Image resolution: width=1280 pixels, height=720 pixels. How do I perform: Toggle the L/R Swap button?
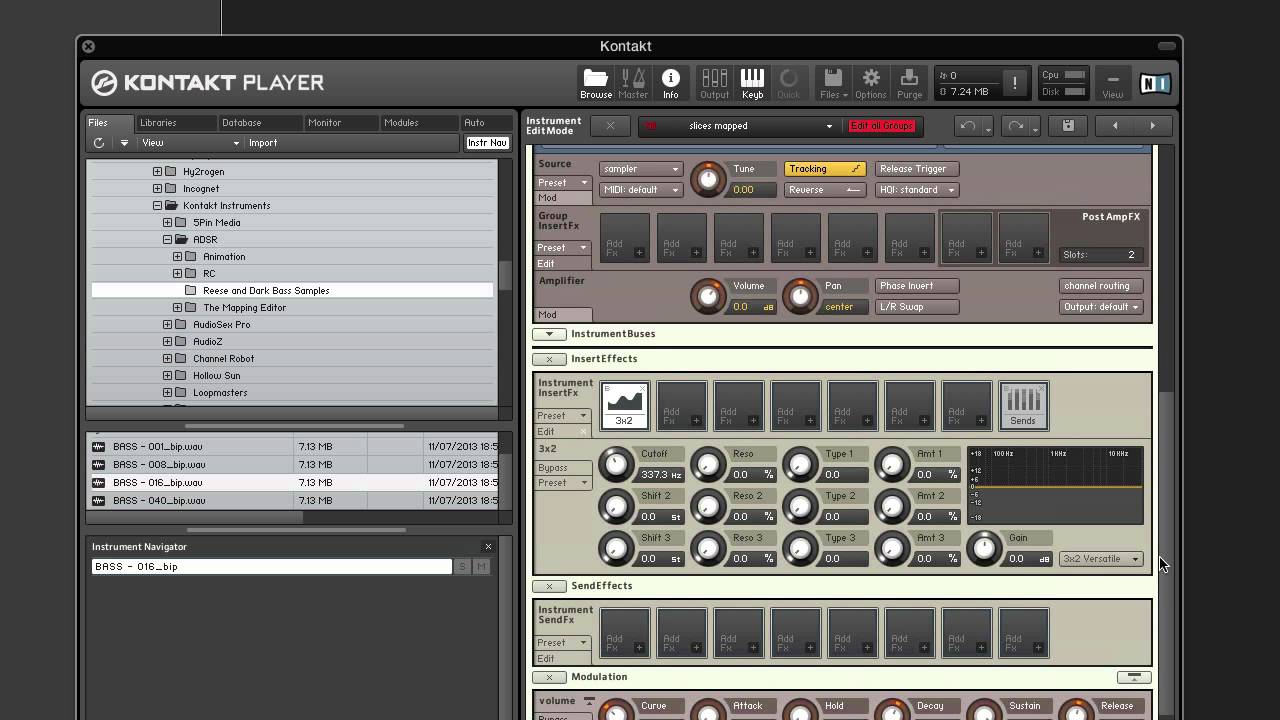click(916, 307)
